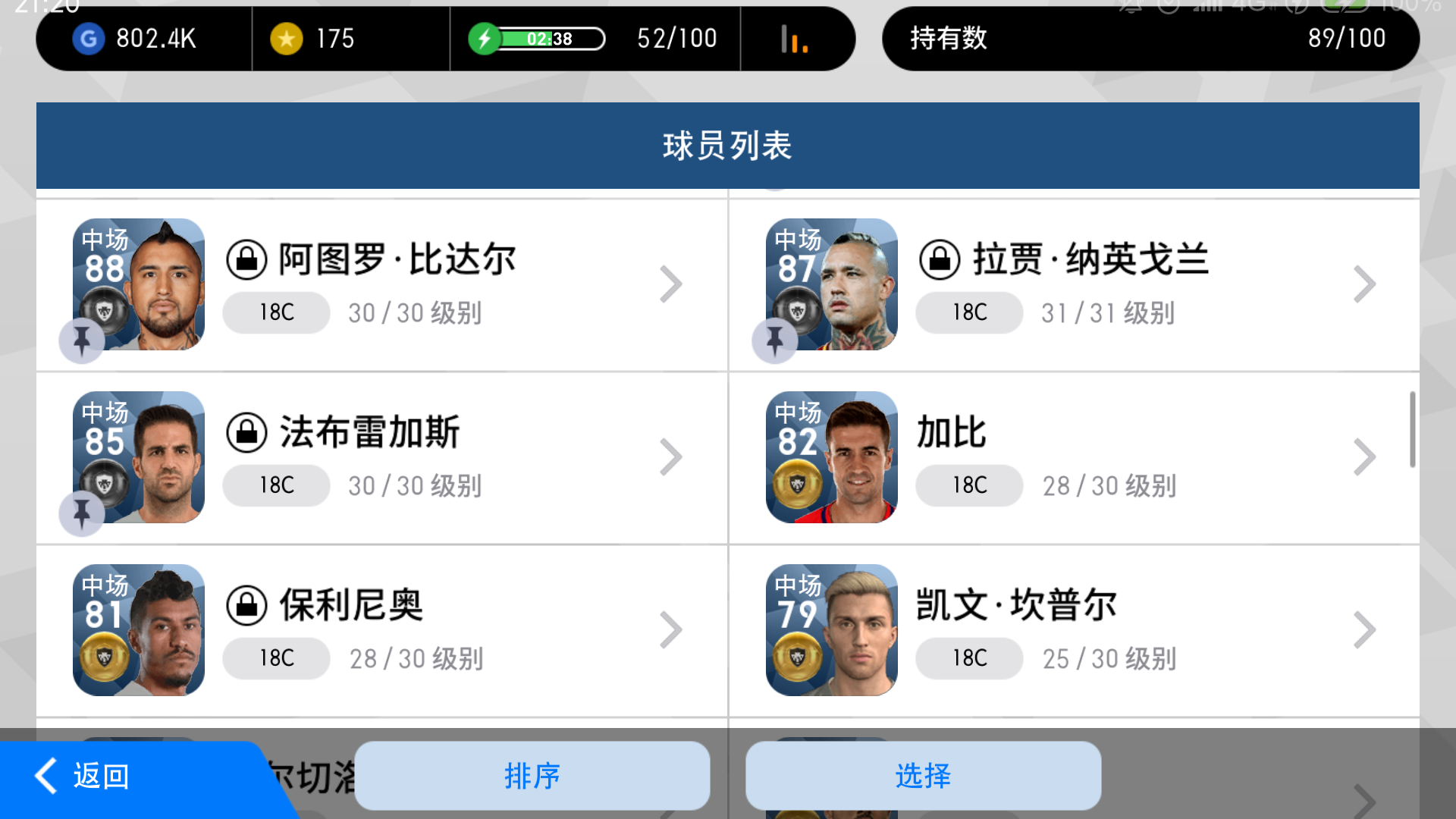Toggle the pin on 法布雷加斯's card

[82, 513]
